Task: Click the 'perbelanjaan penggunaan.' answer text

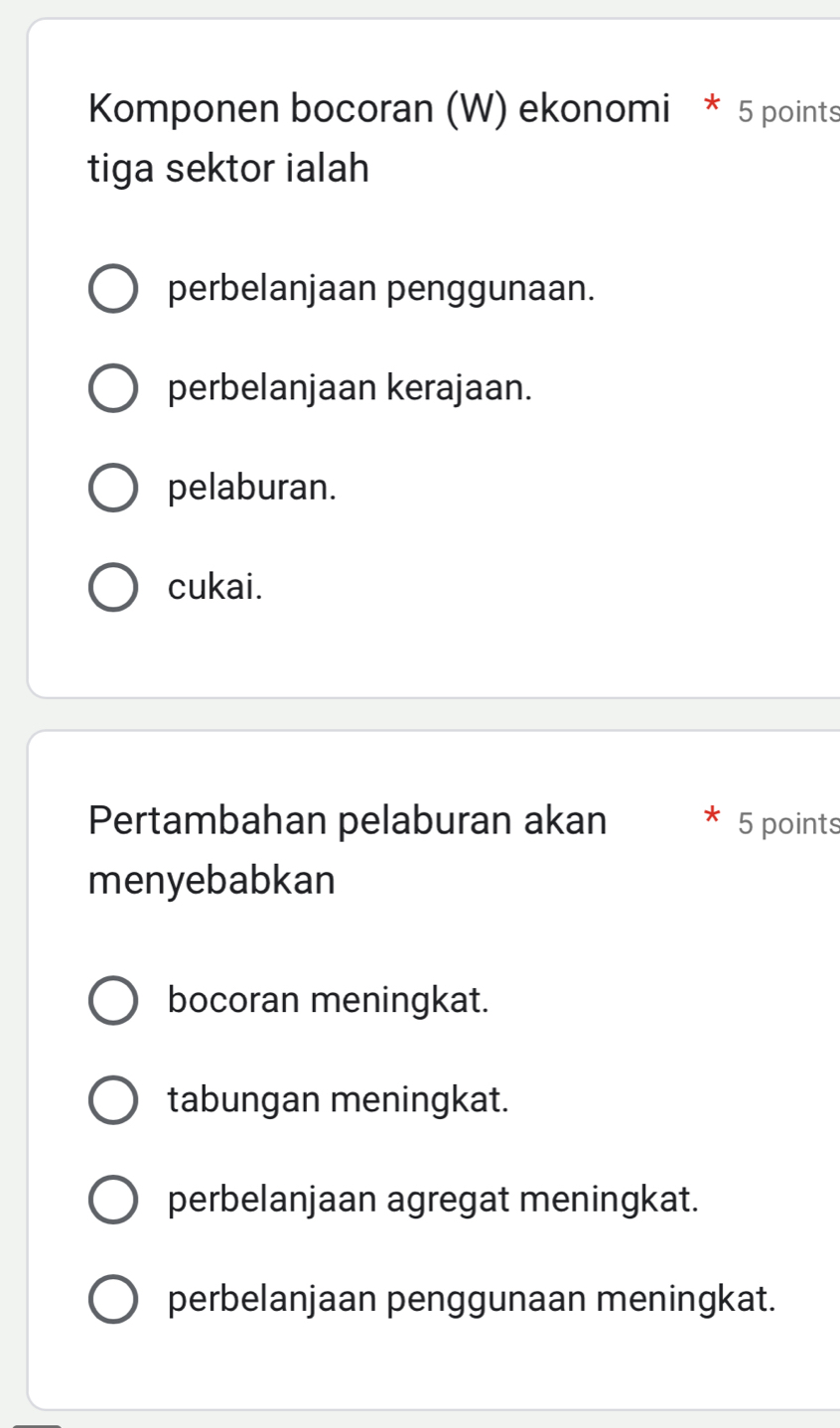Action: [x=382, y=289]
